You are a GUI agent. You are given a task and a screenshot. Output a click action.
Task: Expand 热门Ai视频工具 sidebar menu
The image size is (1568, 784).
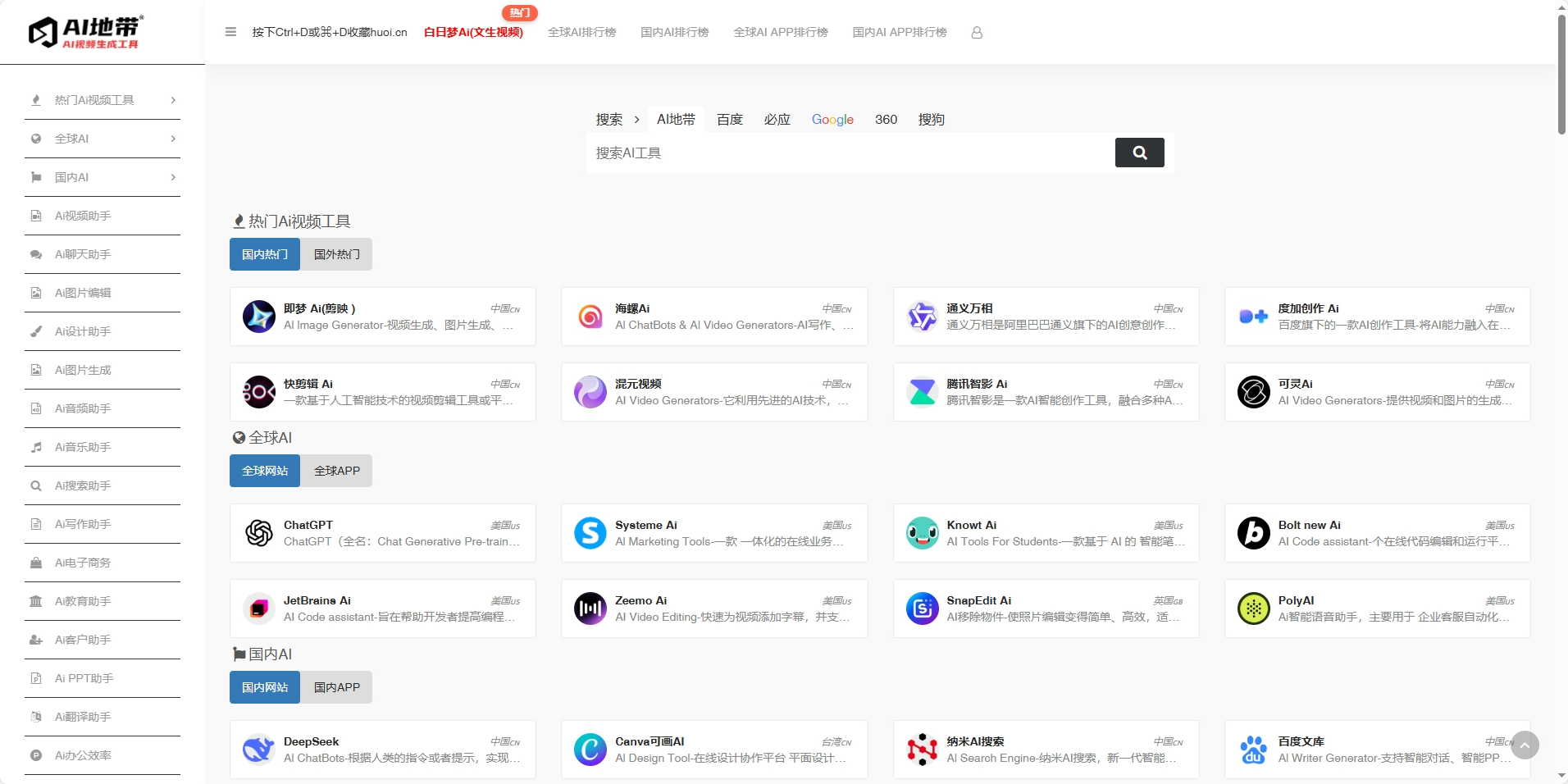coord(103,100)
